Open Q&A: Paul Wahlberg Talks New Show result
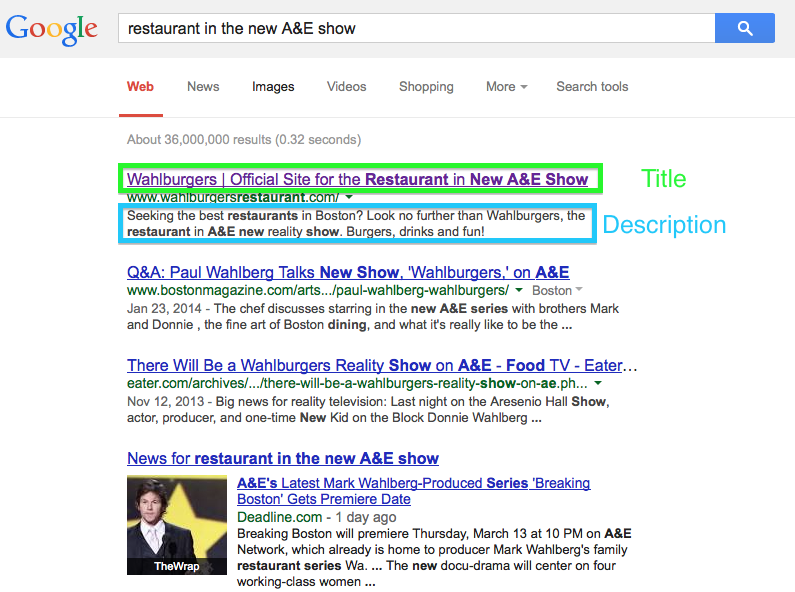Image resolution: width=795 pixels, height=592 pixels. coord(348,272)
